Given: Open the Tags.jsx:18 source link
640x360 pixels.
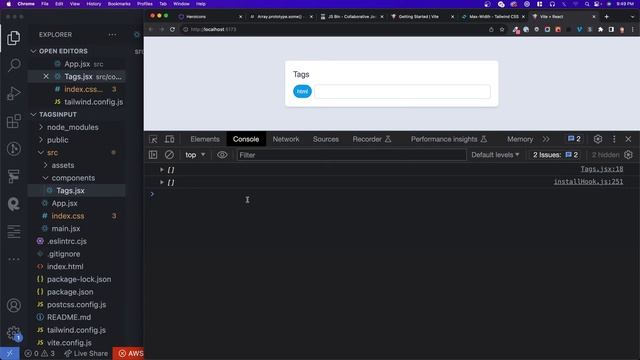Looking at the screenshot, I should [602, 169].
